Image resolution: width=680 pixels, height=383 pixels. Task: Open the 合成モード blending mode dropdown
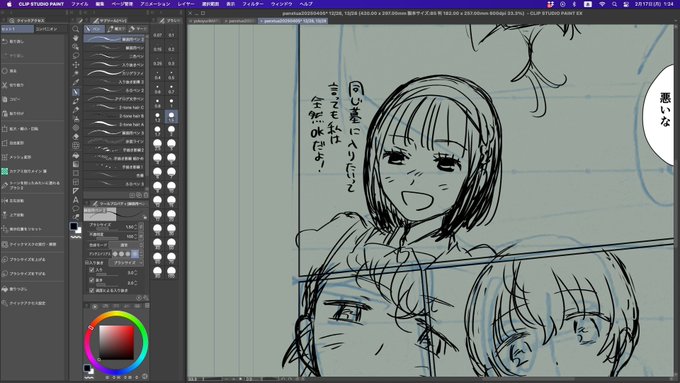pos(124,245)
